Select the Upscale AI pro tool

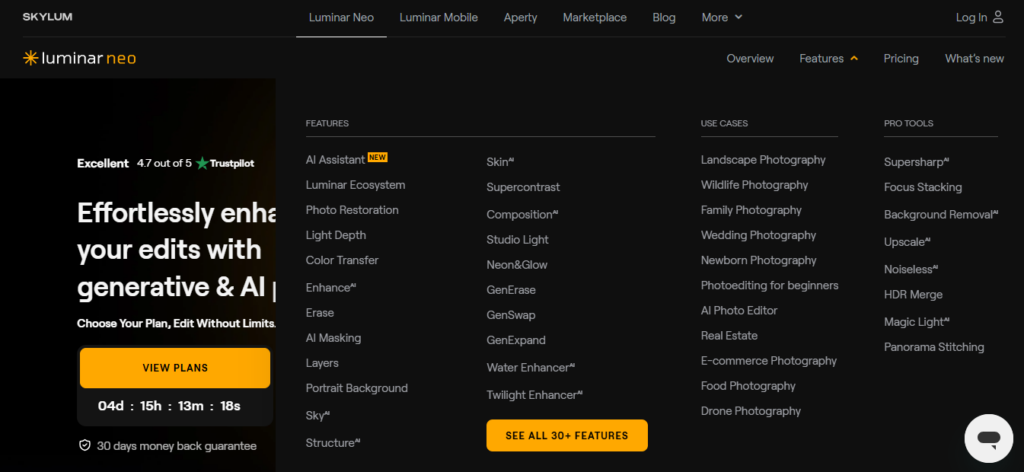point(907,242)
